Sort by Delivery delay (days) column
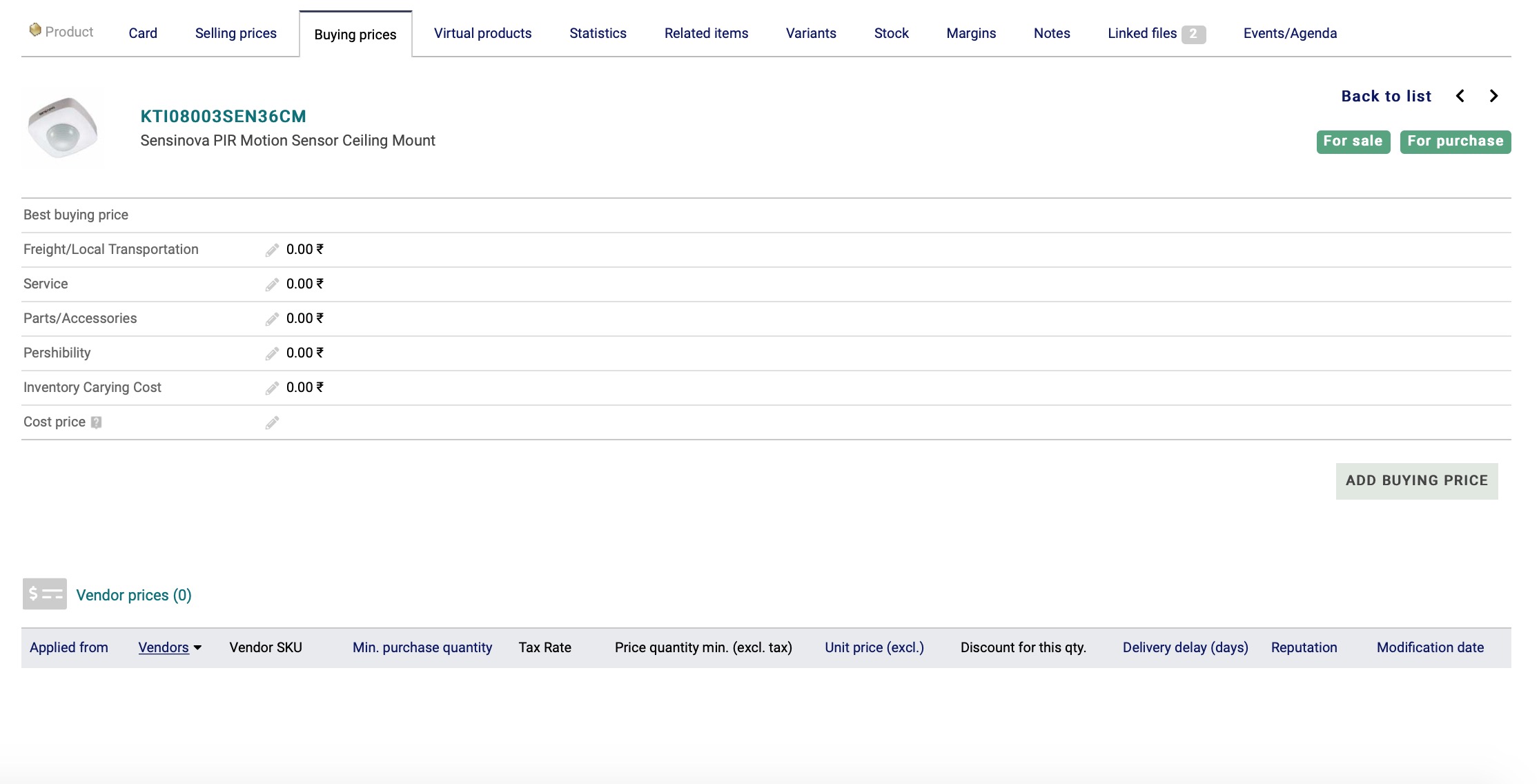The height and width of the screenshot is (784, 1539). 1186,647
